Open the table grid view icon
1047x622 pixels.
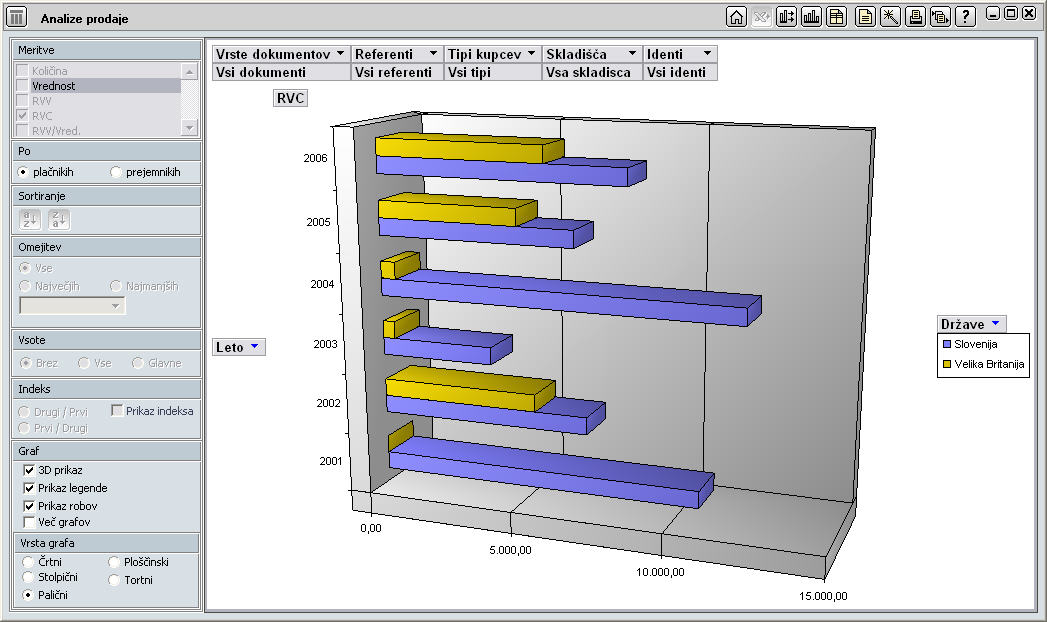[x=836, y=17]
